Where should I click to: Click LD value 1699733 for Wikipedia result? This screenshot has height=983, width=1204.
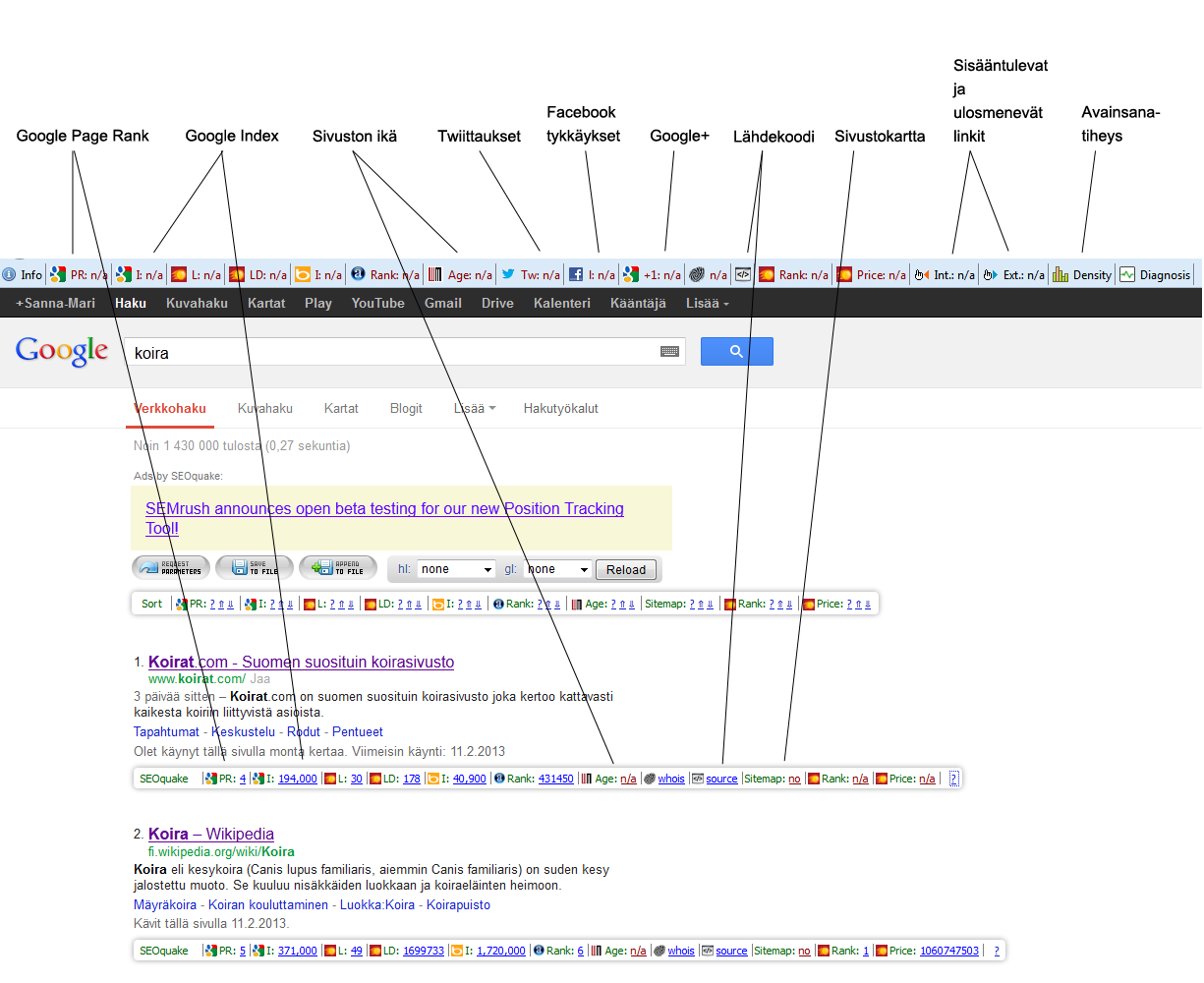[x=424, y=951]
